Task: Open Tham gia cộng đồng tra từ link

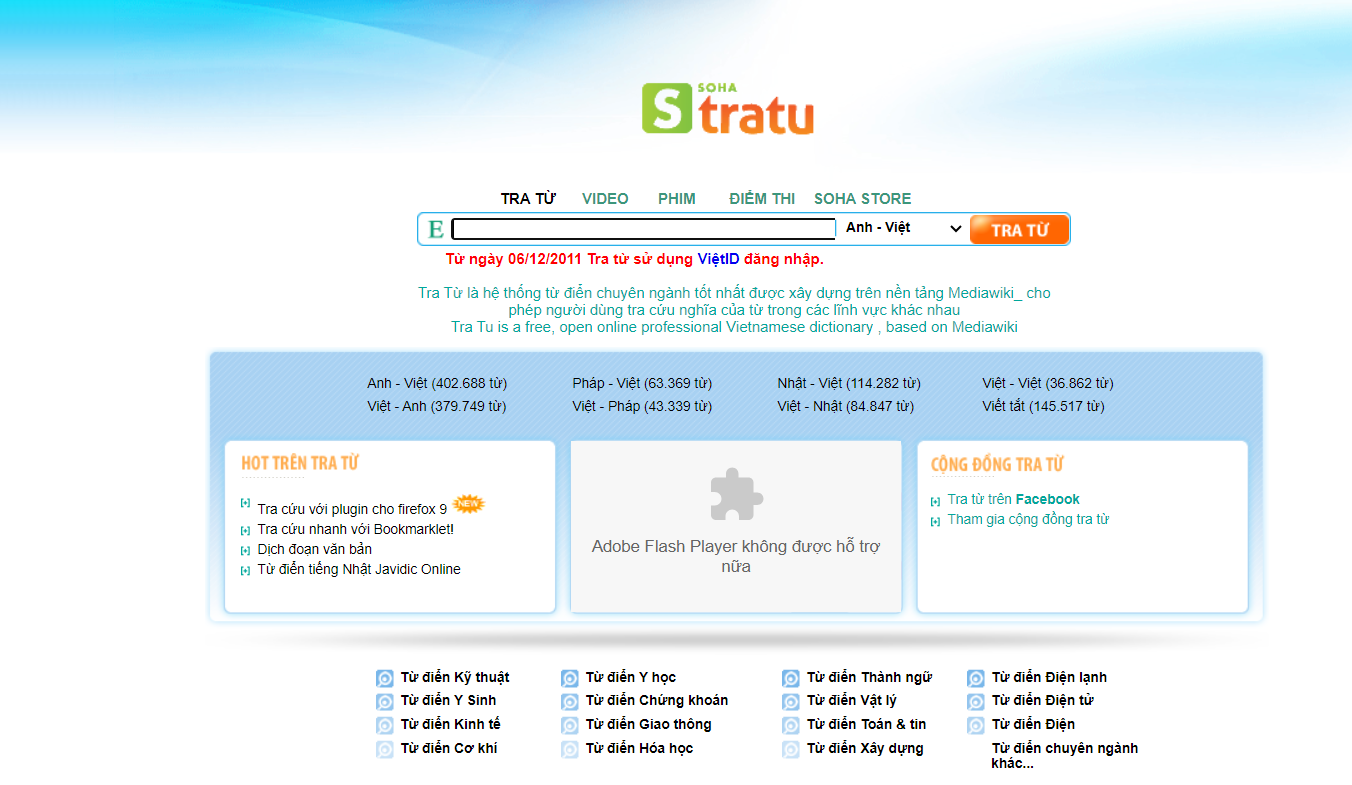Action: click(1028, 519)
